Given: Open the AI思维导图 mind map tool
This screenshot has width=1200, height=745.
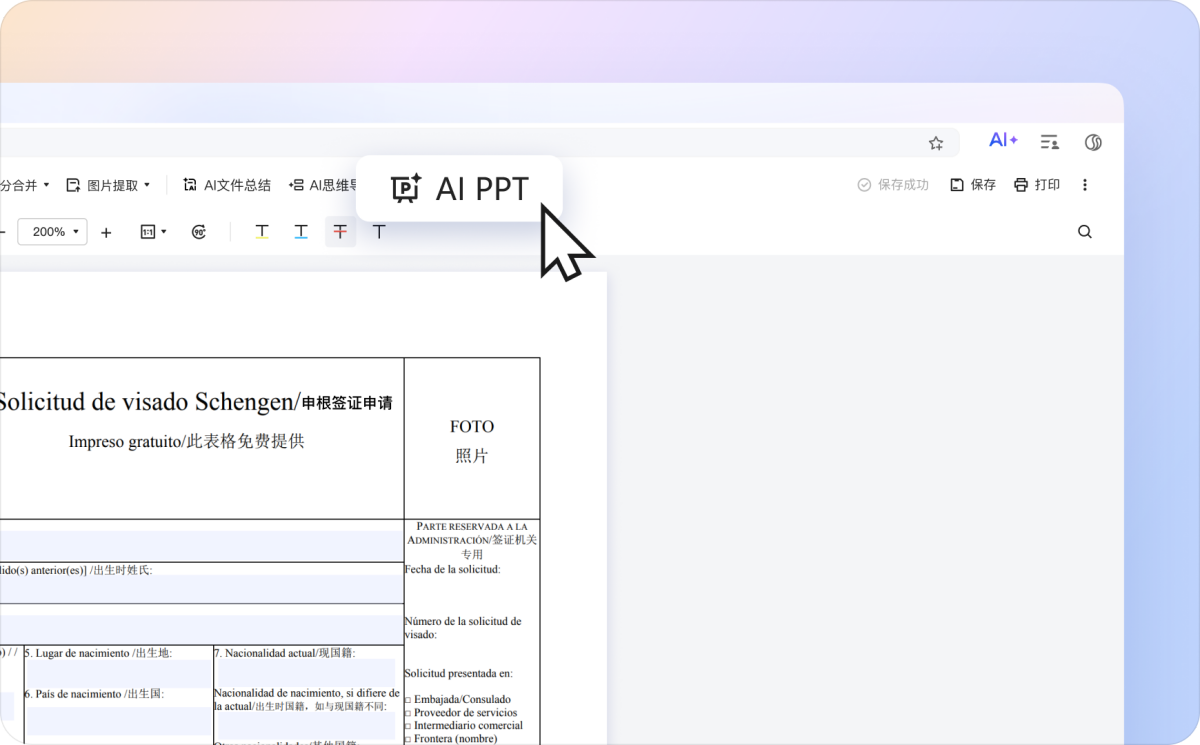Looking at the screenshot, I should tap(324, 184).
